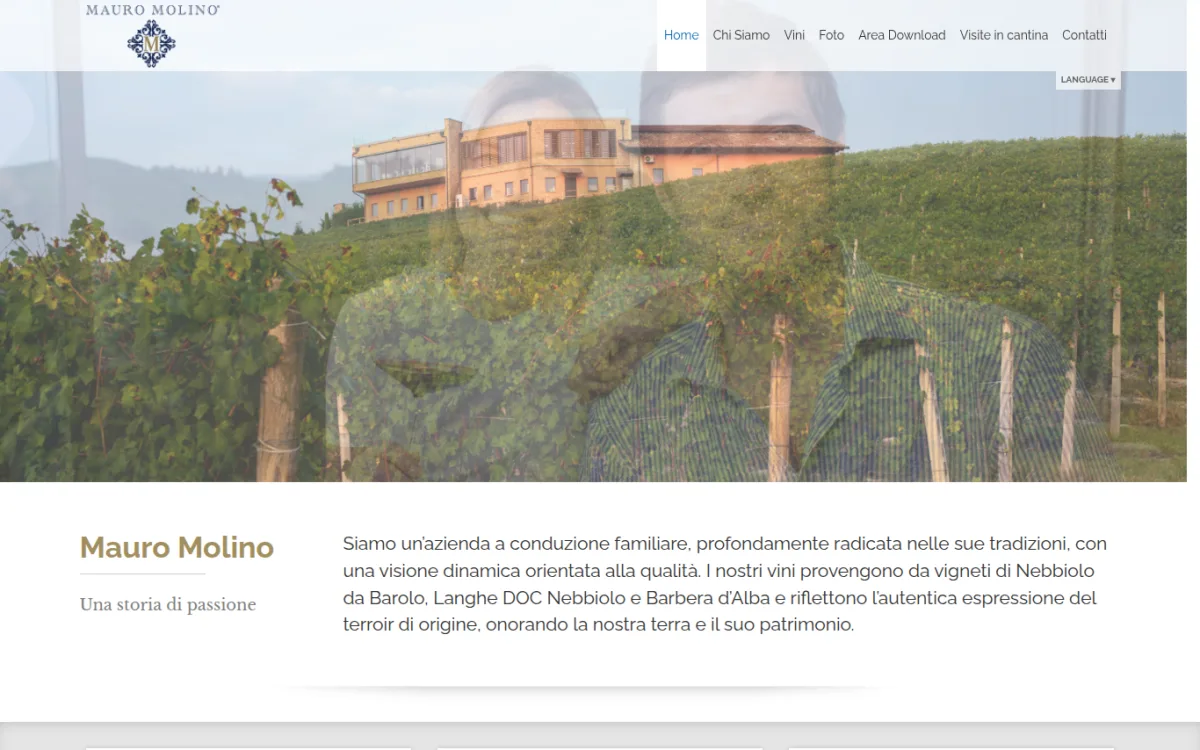The image size is (1200, 750).
Task: Click the Mauro Molino heading
Action: point(177,548)
